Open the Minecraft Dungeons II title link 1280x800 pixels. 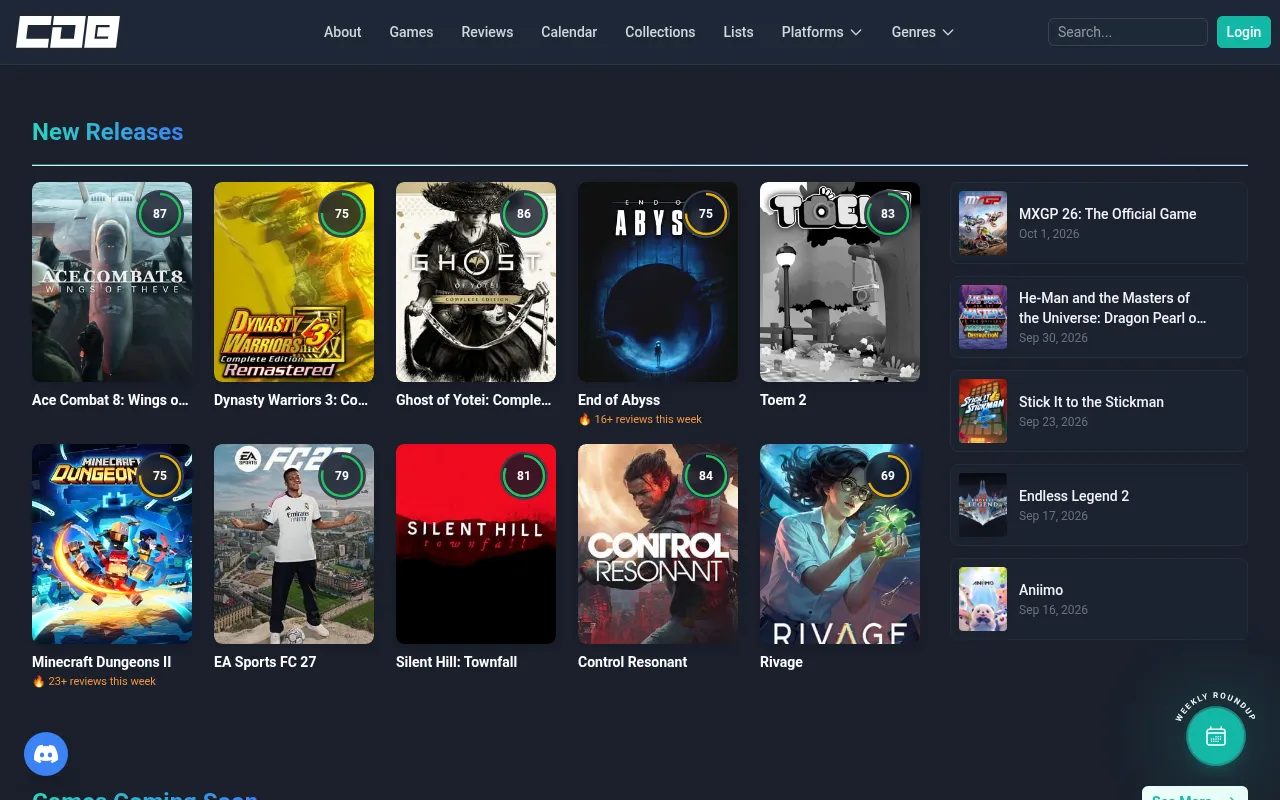[x=102, y=662]
